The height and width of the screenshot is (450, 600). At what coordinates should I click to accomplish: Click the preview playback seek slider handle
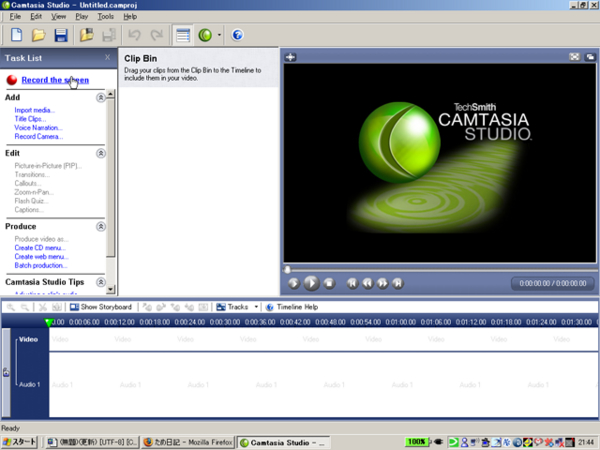pyautogui.click(x=287, y=270)
